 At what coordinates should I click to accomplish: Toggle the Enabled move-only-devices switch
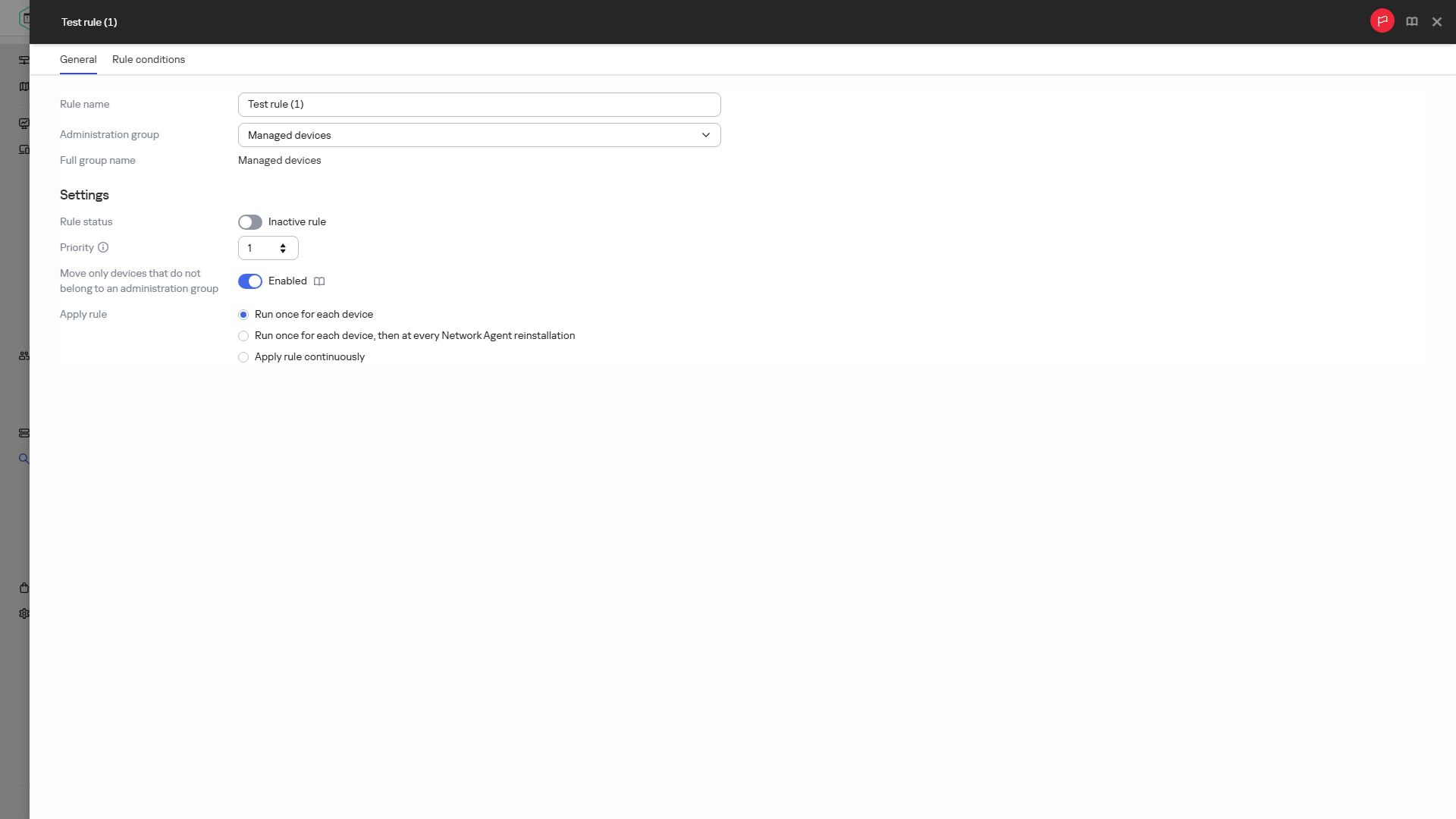[250, 281]
